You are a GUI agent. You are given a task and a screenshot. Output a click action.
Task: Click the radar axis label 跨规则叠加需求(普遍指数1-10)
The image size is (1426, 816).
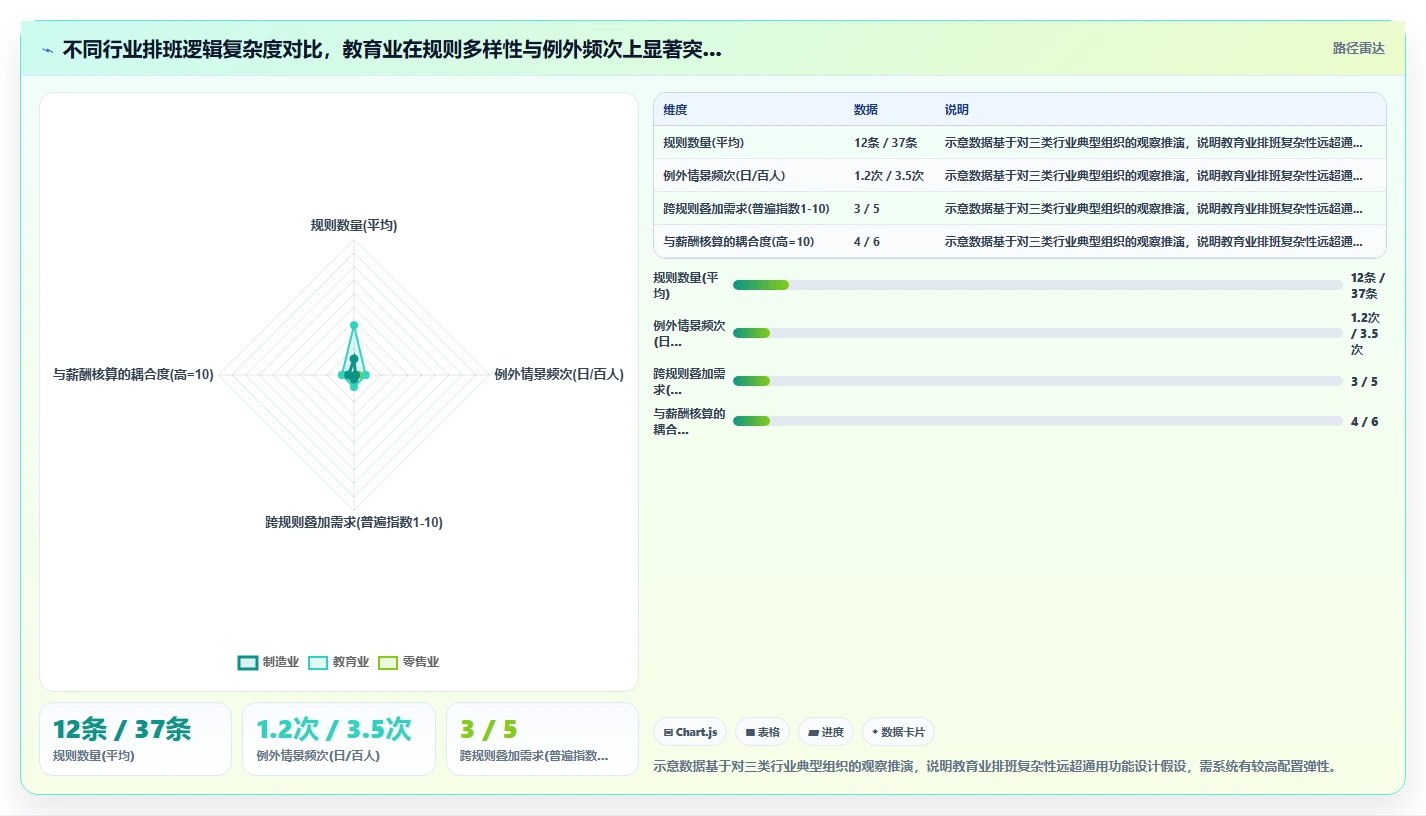point(354,523)
